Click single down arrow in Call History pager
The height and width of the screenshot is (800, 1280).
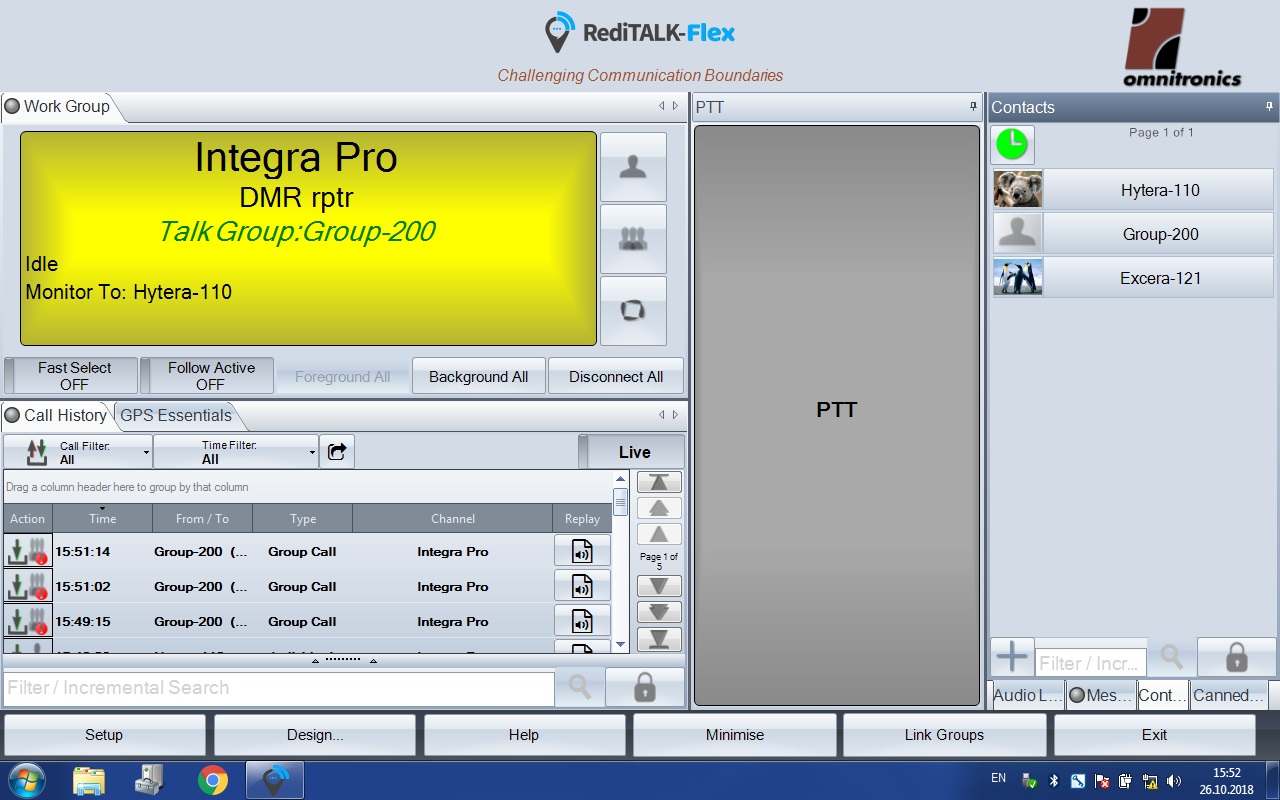click(659, 586)
